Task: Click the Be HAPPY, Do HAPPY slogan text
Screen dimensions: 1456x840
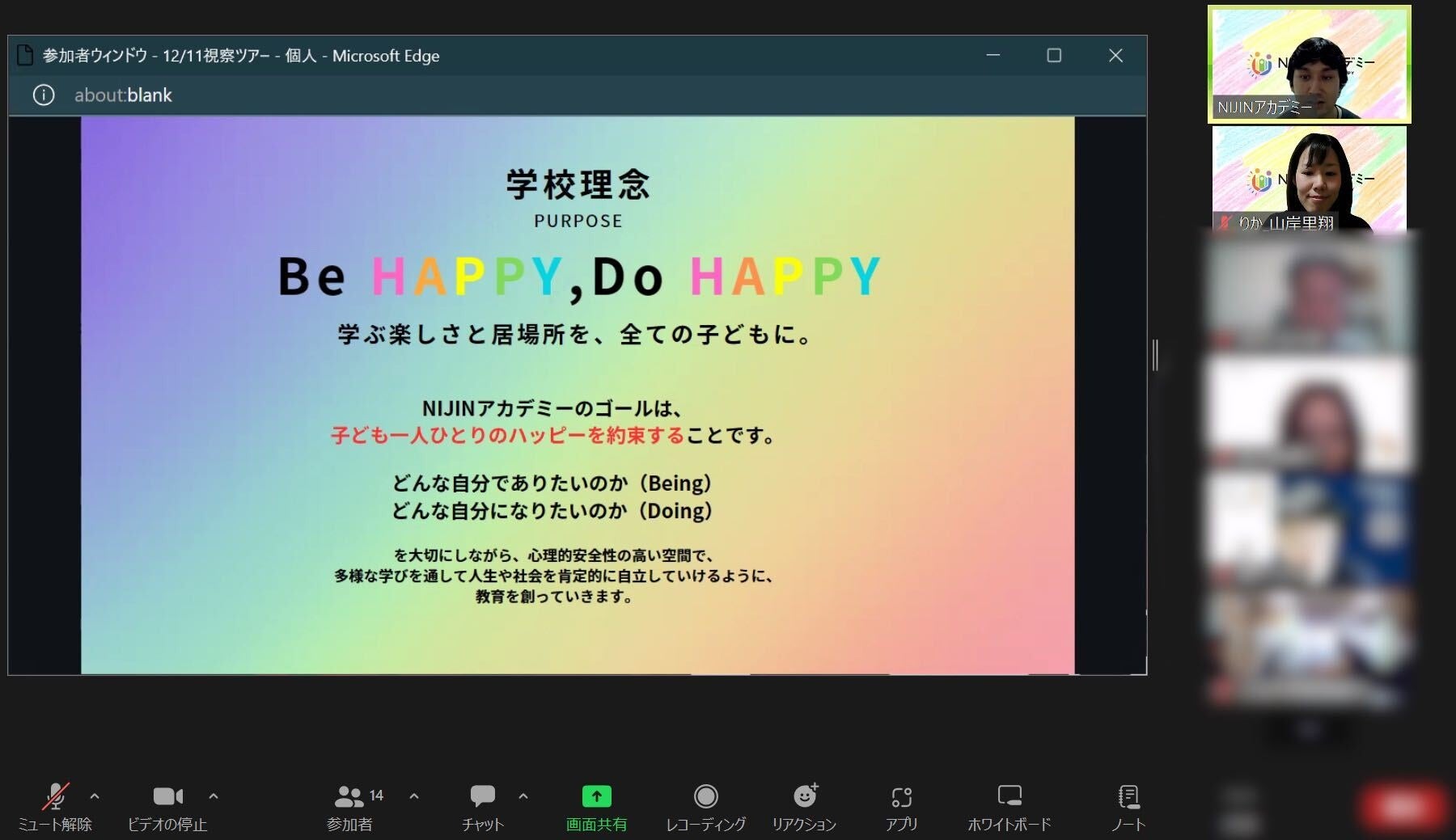Action: coord(579,276)
